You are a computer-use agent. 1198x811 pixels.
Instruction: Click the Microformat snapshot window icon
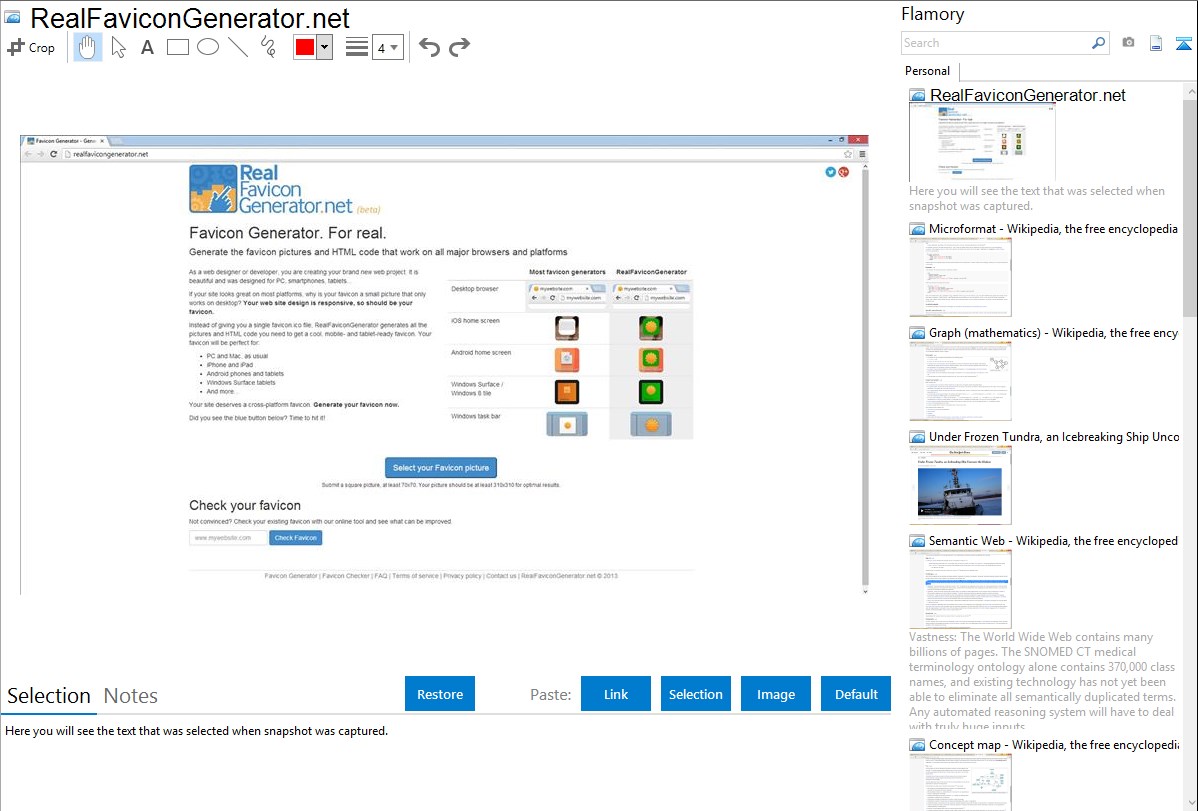(x=918, y=229)
